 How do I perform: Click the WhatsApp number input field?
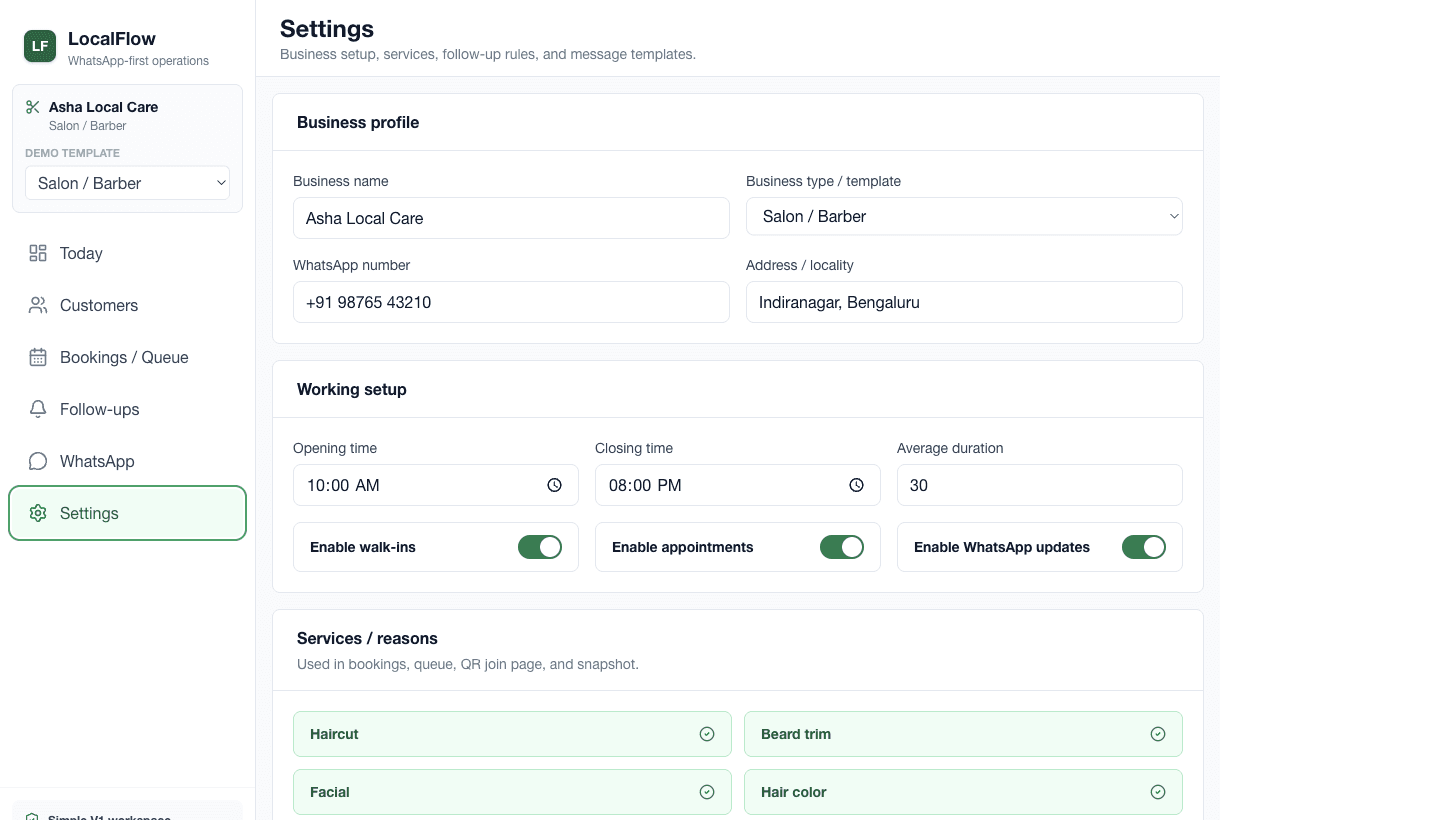(x=511, y=302)
